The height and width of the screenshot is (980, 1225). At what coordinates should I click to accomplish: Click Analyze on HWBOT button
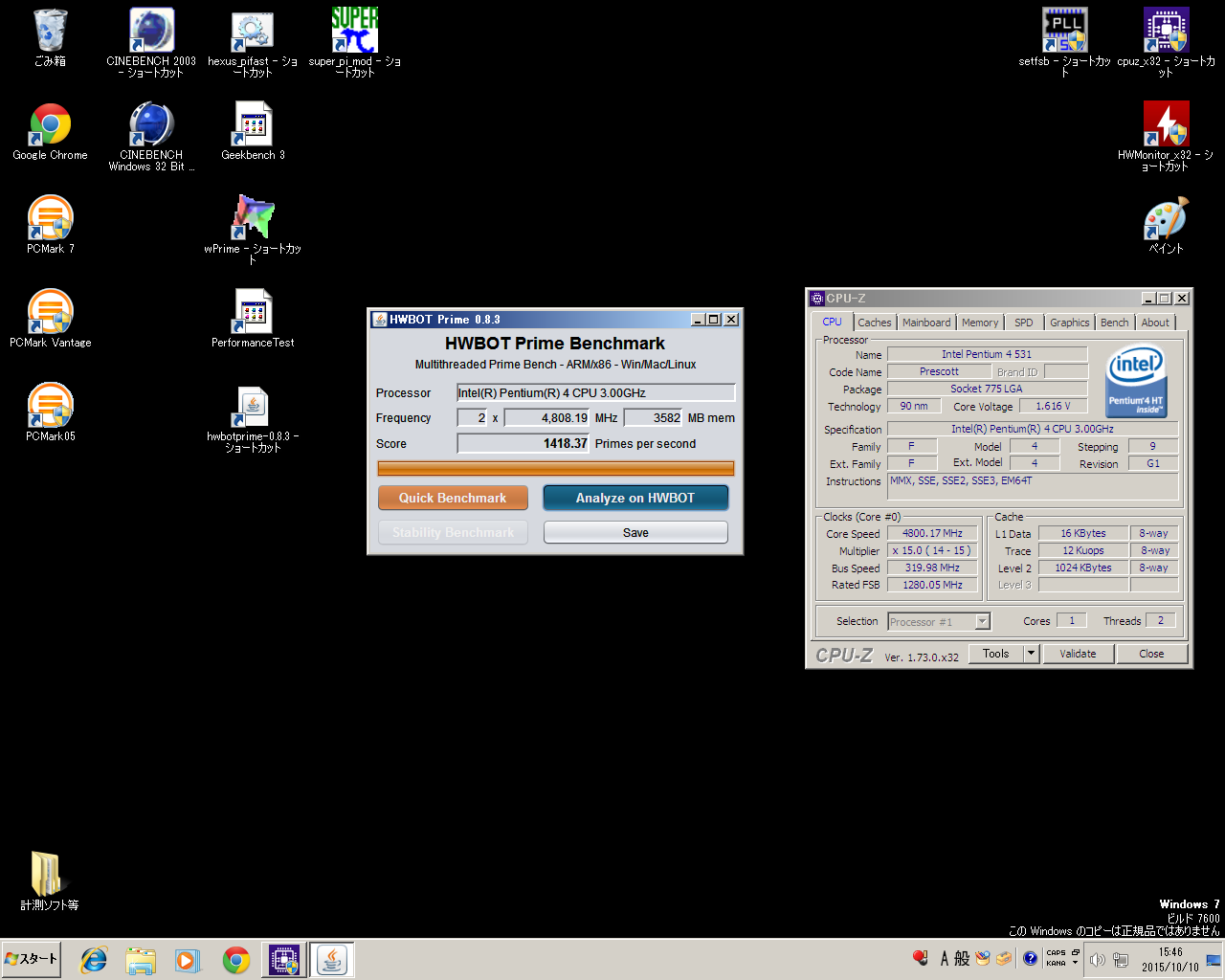point(635,498)
